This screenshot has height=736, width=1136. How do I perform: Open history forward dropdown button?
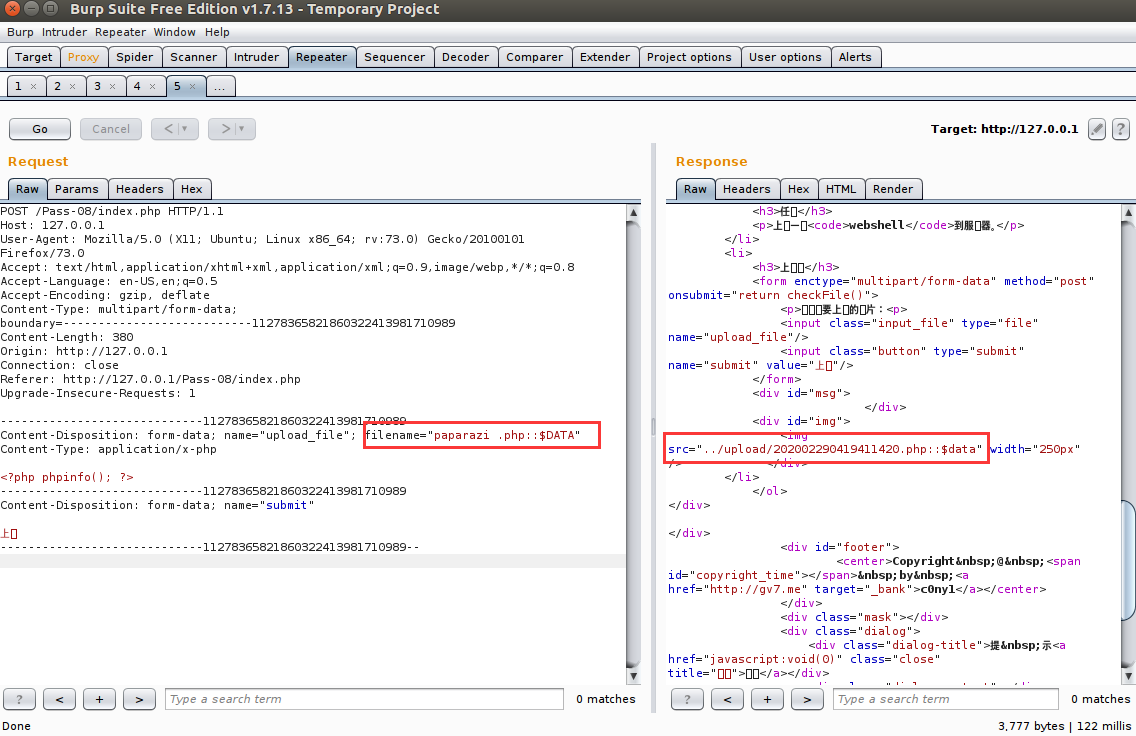(232, 129)
